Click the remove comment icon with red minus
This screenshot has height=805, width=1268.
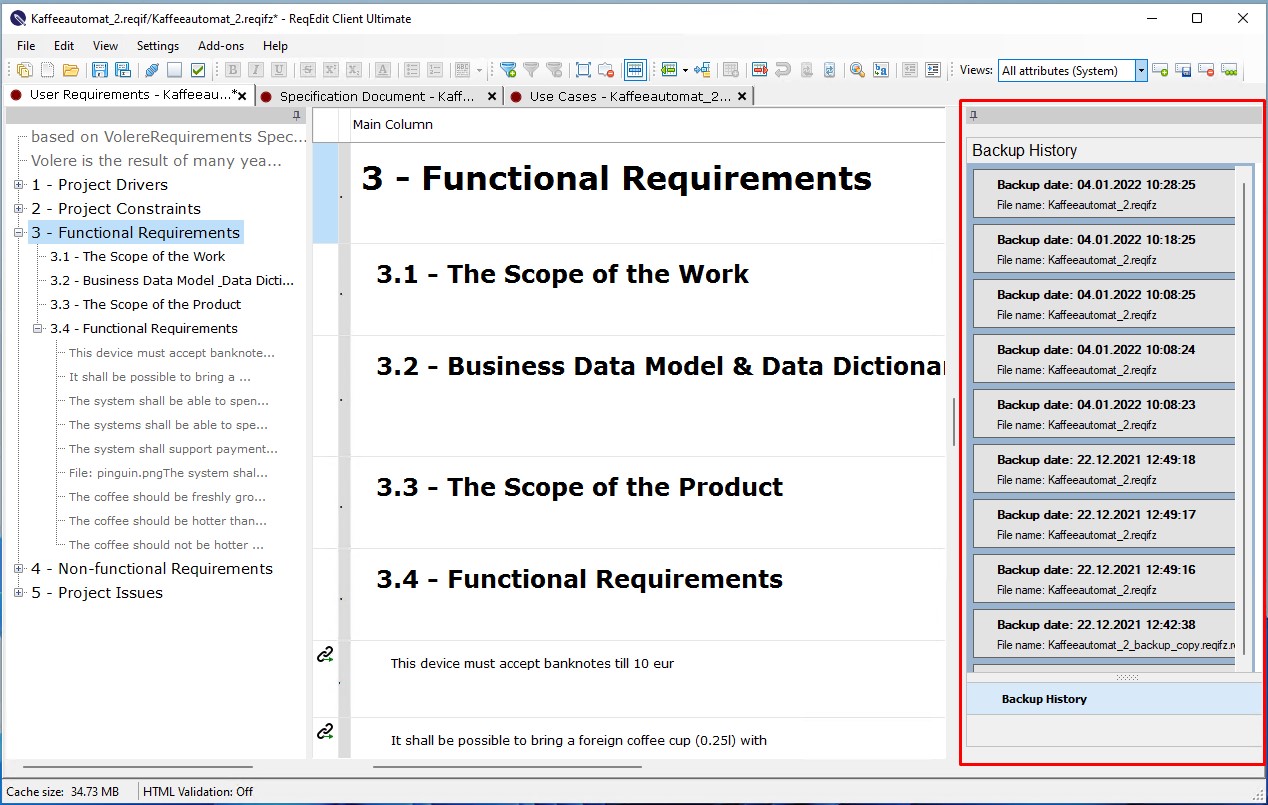pos(606,70)
